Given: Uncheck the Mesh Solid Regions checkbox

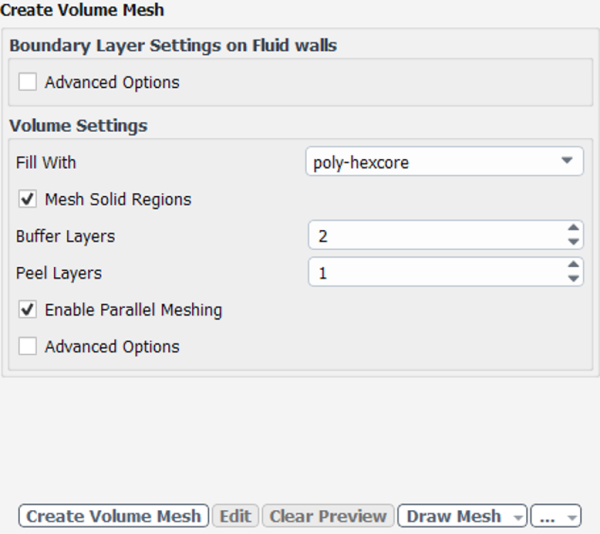Looking at the screenshot, I should [28, 200].
